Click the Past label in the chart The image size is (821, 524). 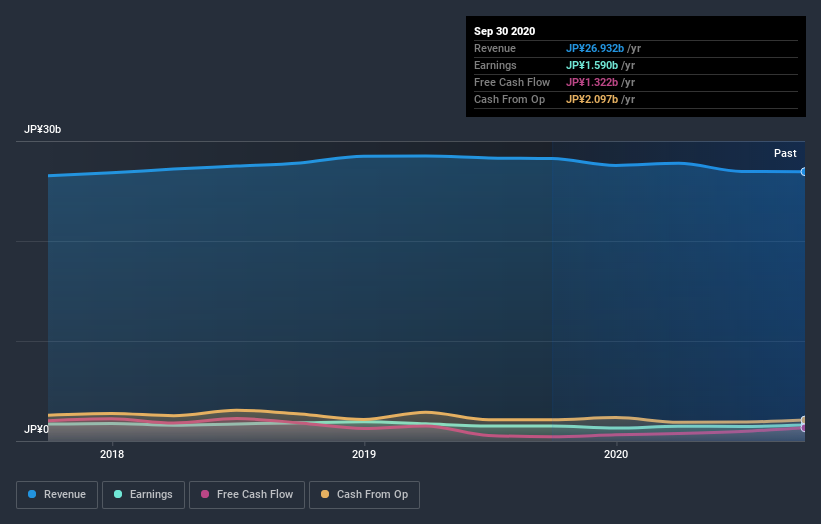785,153
